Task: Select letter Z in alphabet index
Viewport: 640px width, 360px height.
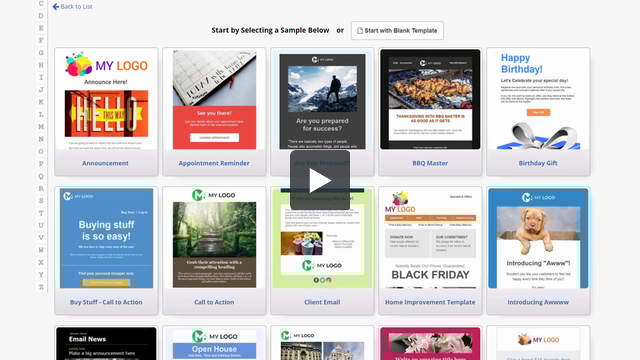Action: pyautogui.click(x=41, y=287)
